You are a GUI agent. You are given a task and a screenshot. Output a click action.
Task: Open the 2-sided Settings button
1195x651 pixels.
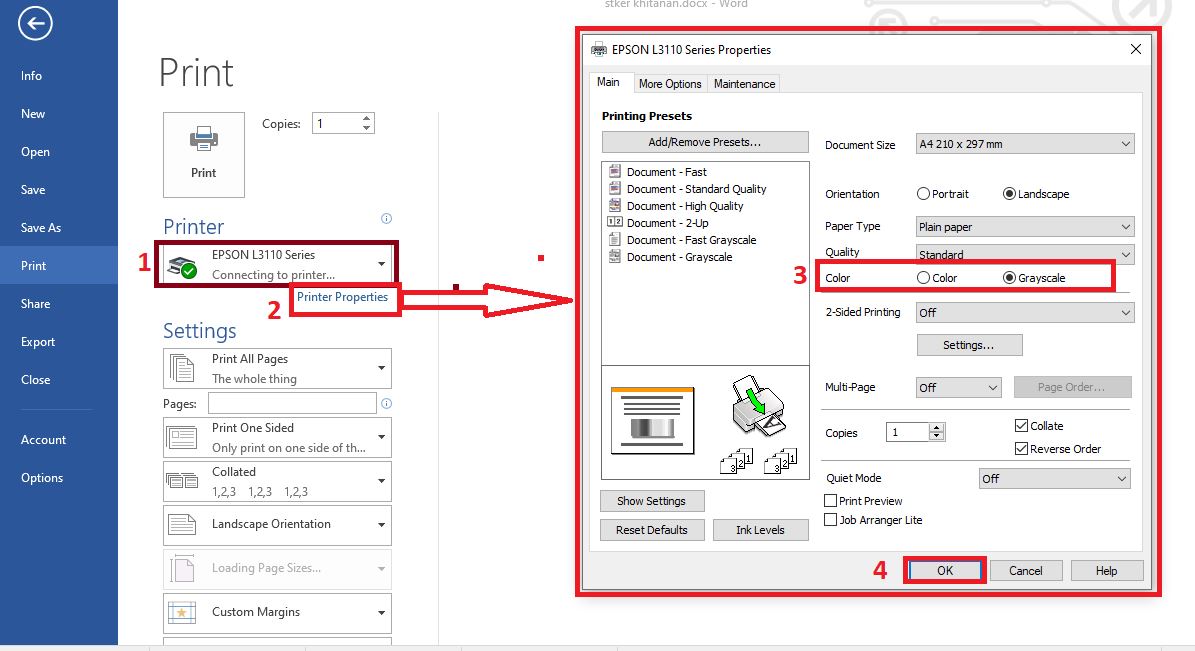coord(969,345)
